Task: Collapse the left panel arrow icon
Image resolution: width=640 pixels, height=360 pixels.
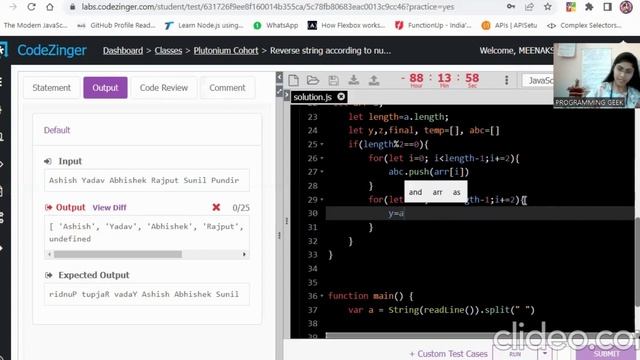Action: pyautogui.click(x=280, y=77)
